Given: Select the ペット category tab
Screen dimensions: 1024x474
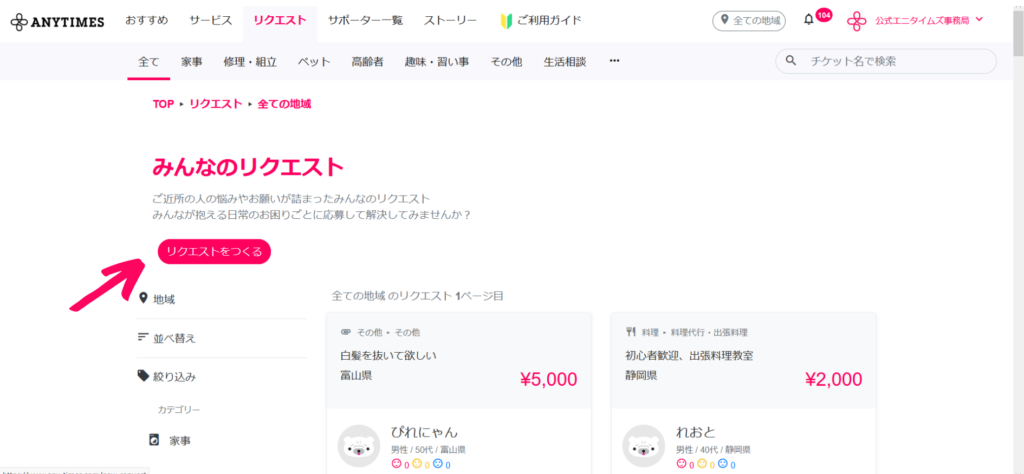Looking at the screenshot, I should tap(314, 61).
